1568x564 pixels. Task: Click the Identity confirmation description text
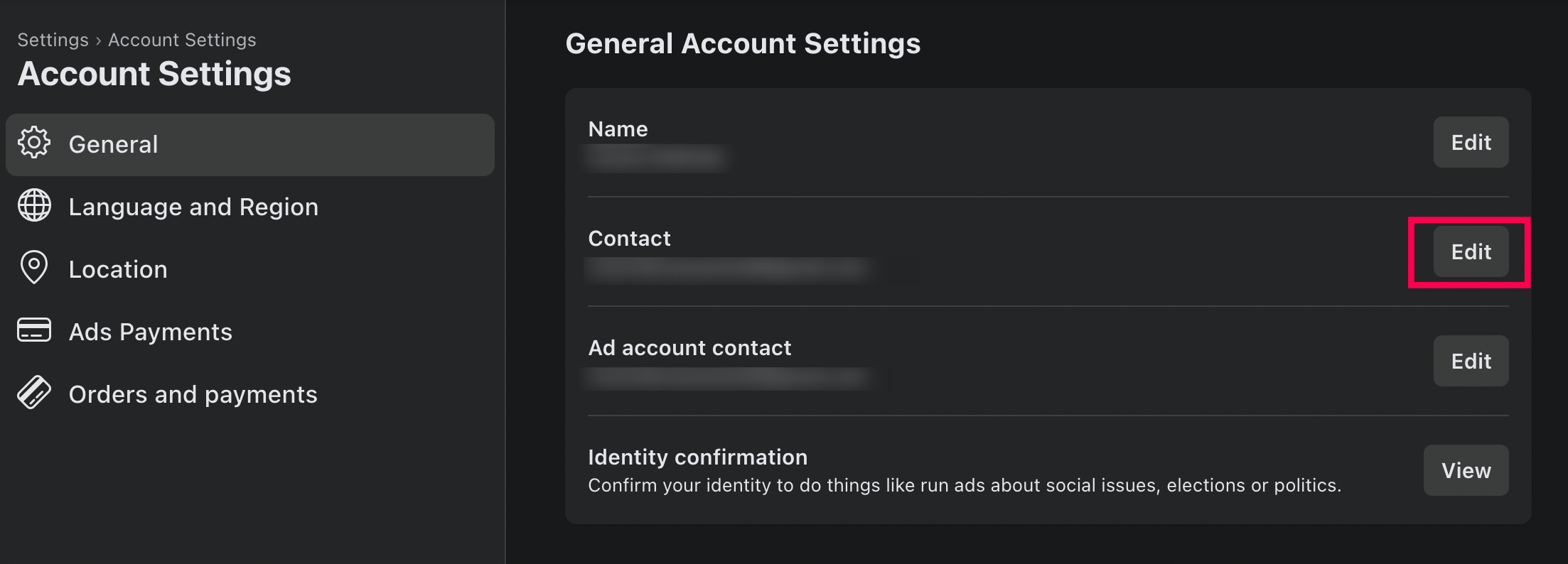(x=965, y=485)
